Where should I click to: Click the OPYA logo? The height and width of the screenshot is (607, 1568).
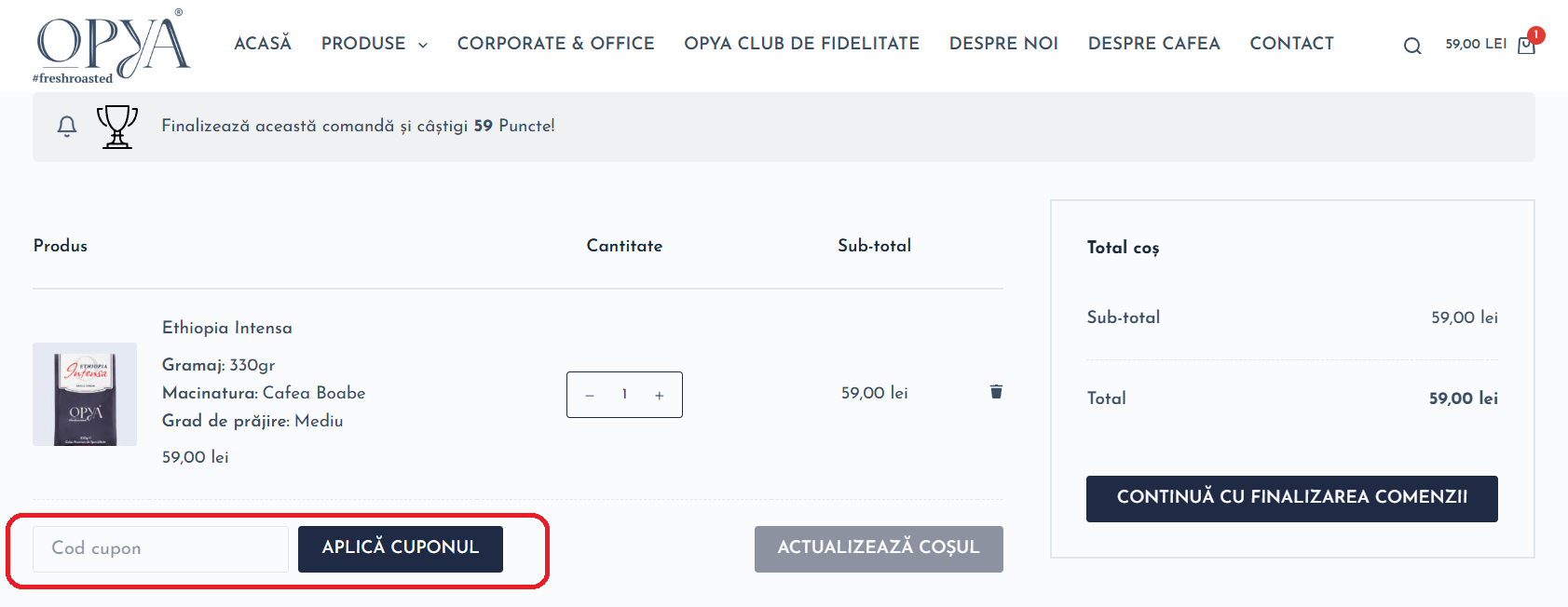[x=111, y=45]
